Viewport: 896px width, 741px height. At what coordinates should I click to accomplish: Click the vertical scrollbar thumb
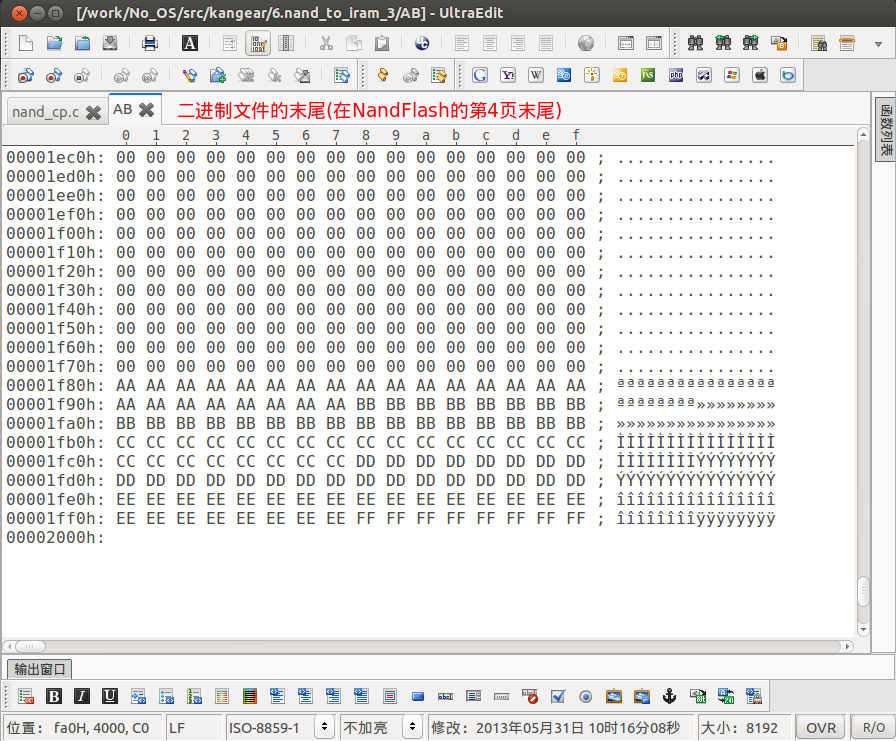tap(863, 592)
